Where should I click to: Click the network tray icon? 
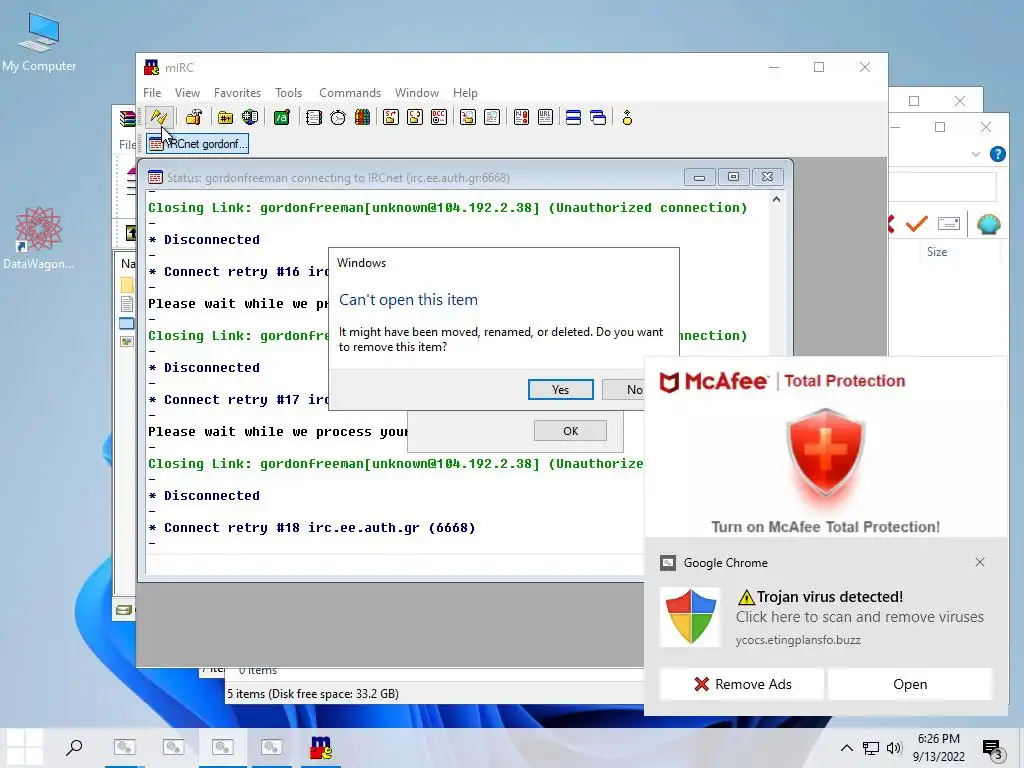871,748
